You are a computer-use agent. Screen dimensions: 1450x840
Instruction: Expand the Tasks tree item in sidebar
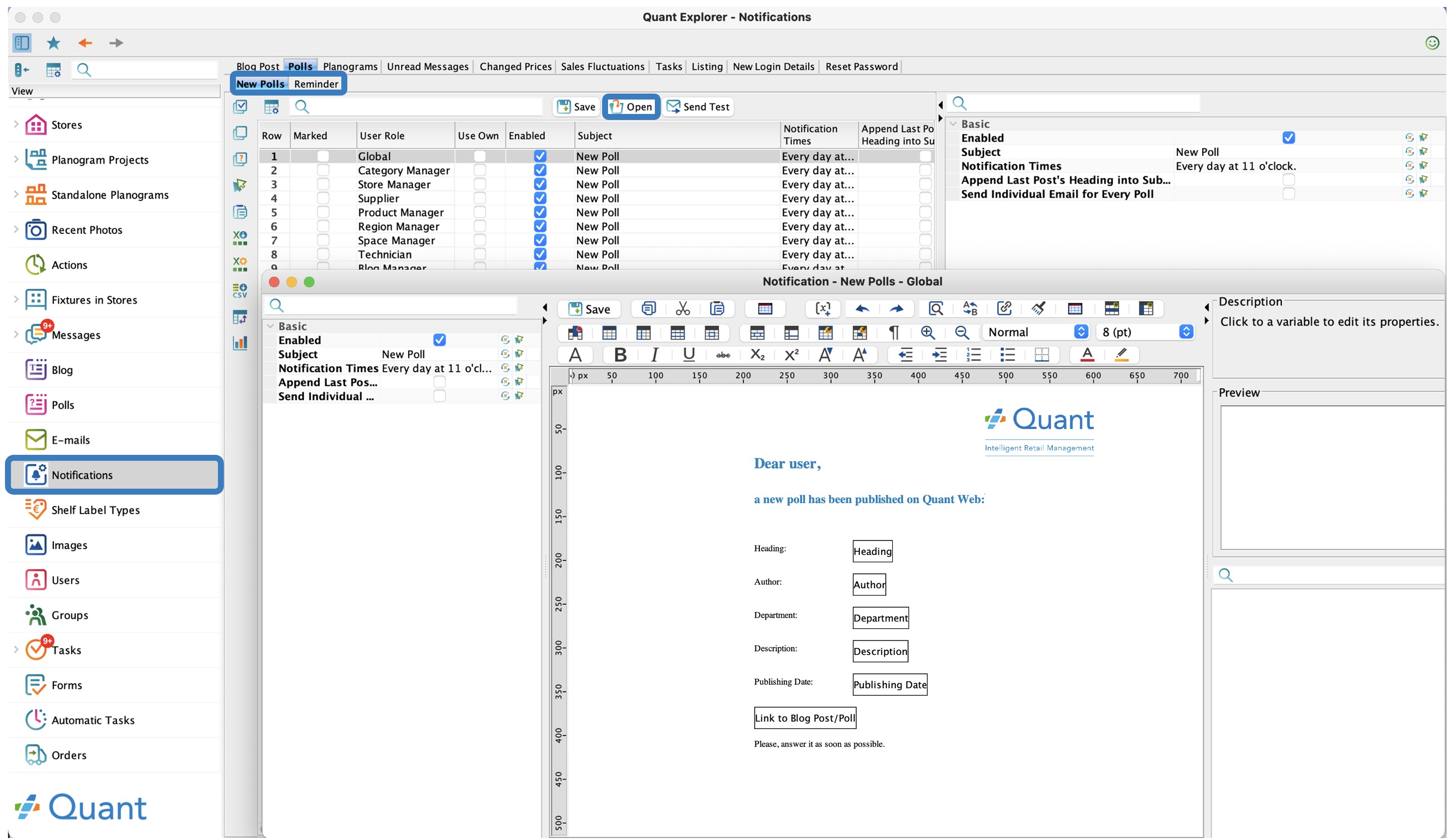click(x=16, y=649)
